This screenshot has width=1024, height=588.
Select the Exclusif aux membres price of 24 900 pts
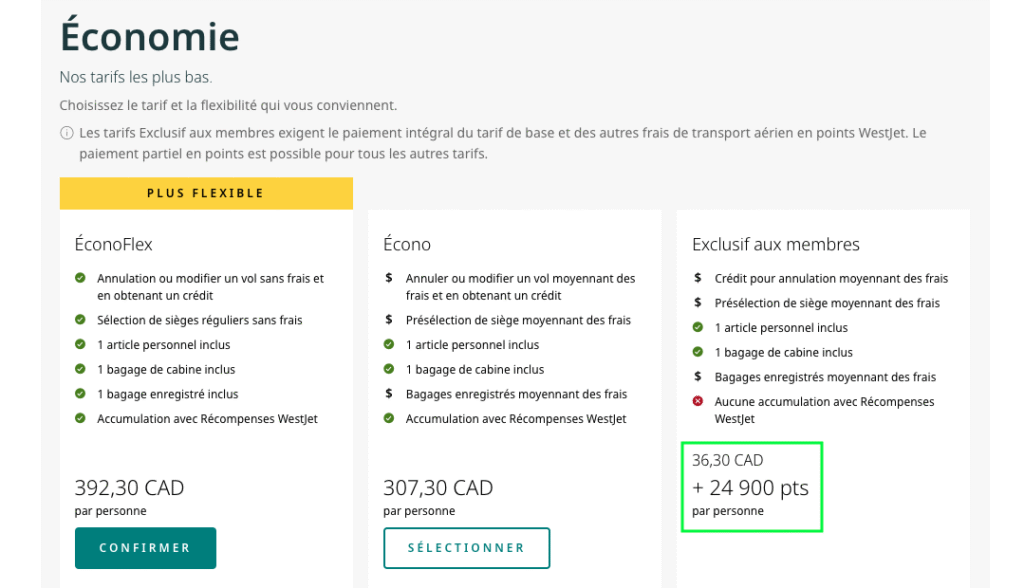pos(751,488)
